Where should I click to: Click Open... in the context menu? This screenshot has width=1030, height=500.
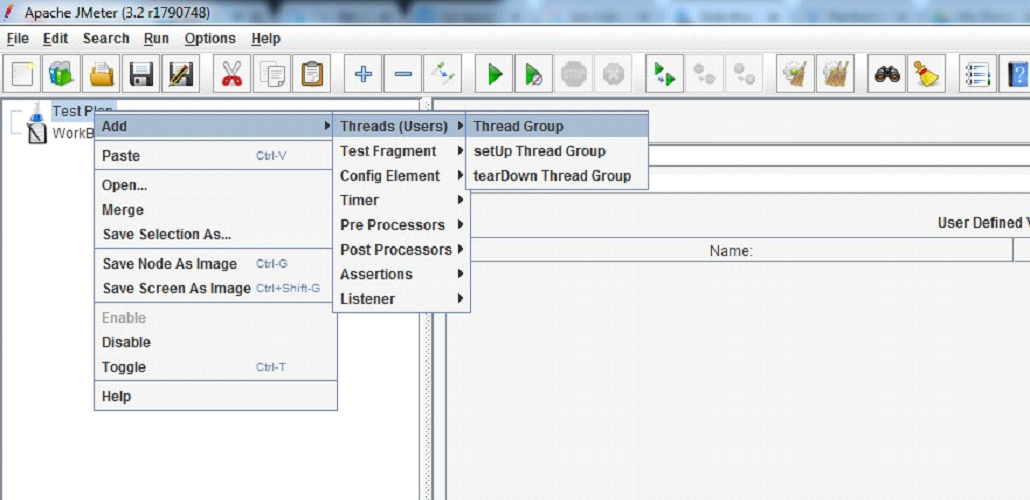pos(215,185)
